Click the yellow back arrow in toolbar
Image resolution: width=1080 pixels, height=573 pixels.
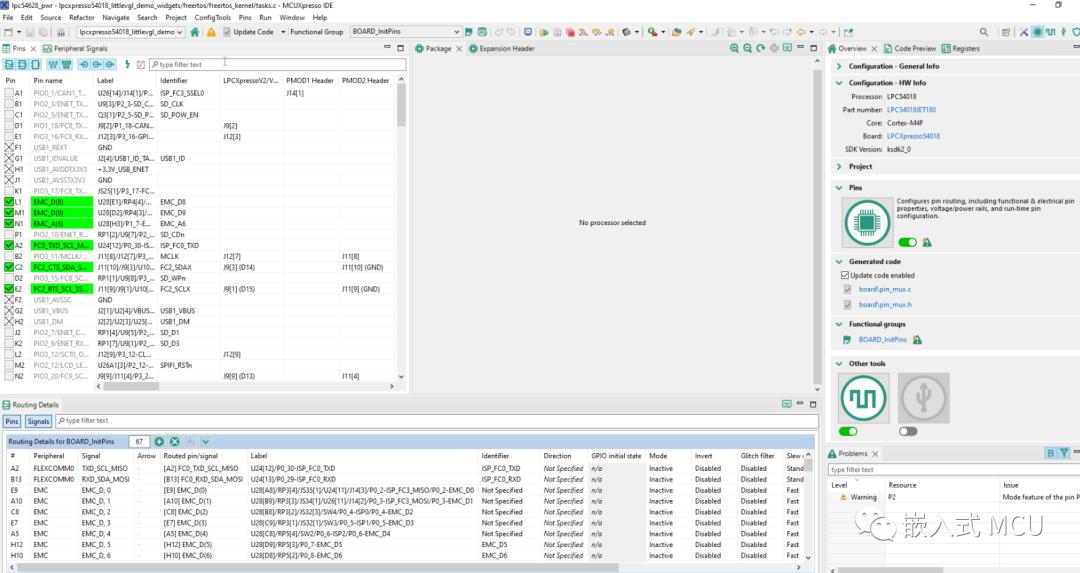pyautogui.click(x=800, y=32)
